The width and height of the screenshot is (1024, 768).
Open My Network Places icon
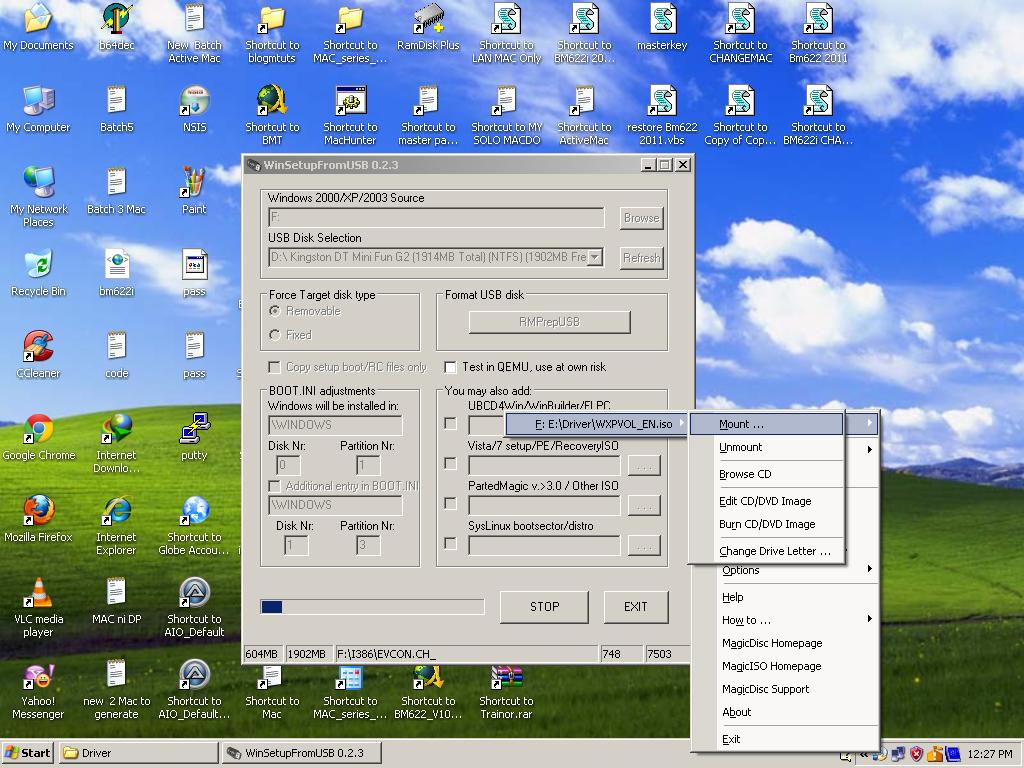[38, 197]
